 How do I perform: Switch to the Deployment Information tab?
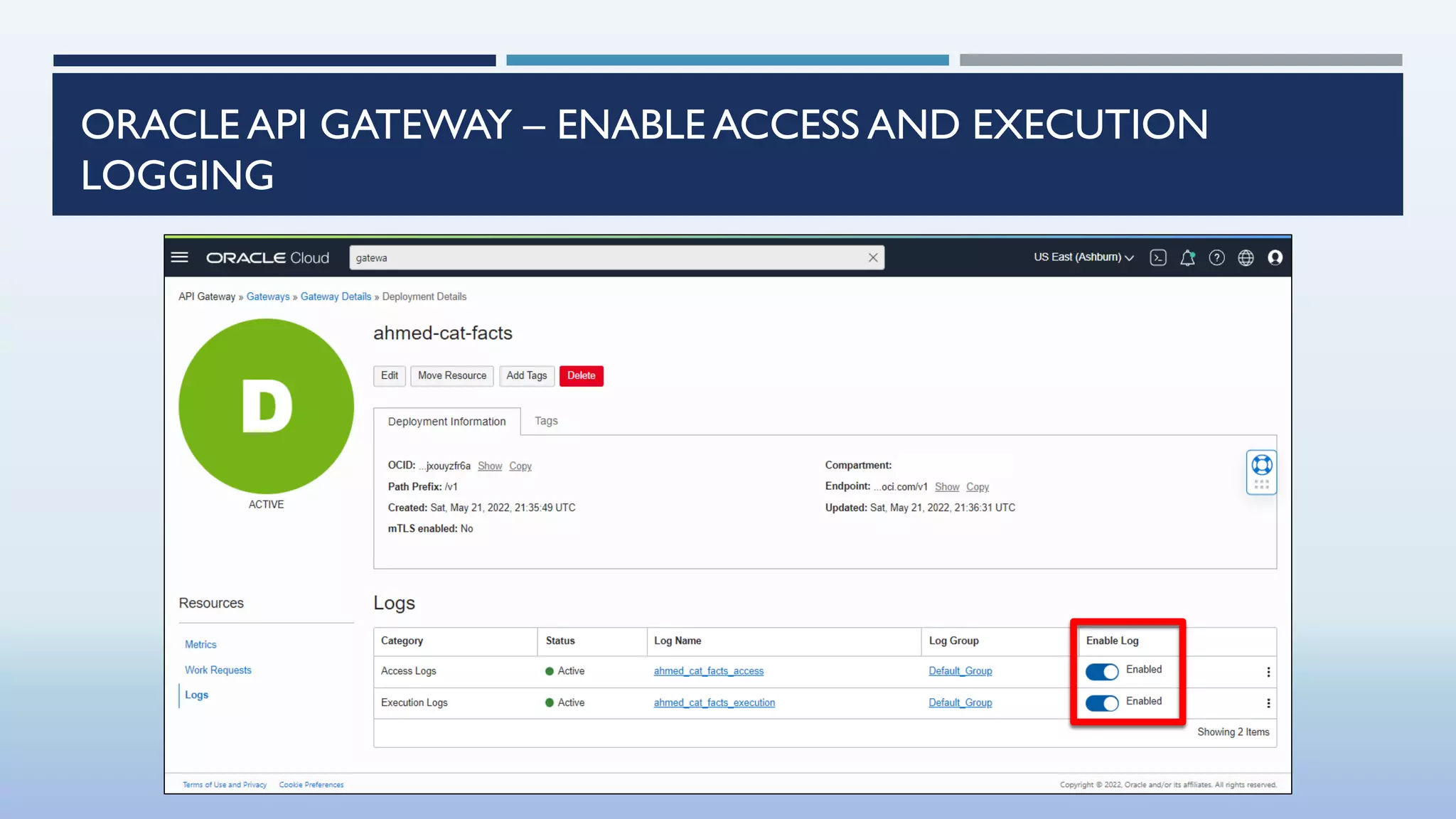[x=447, y=422]
